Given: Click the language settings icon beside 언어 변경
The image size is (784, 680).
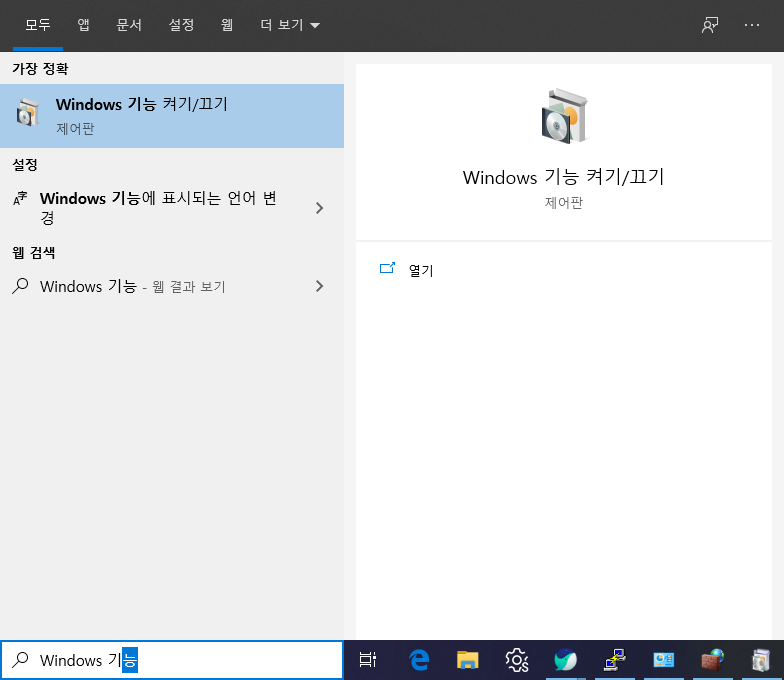Looking at the screenshot, I should click(x=20, y=198).
